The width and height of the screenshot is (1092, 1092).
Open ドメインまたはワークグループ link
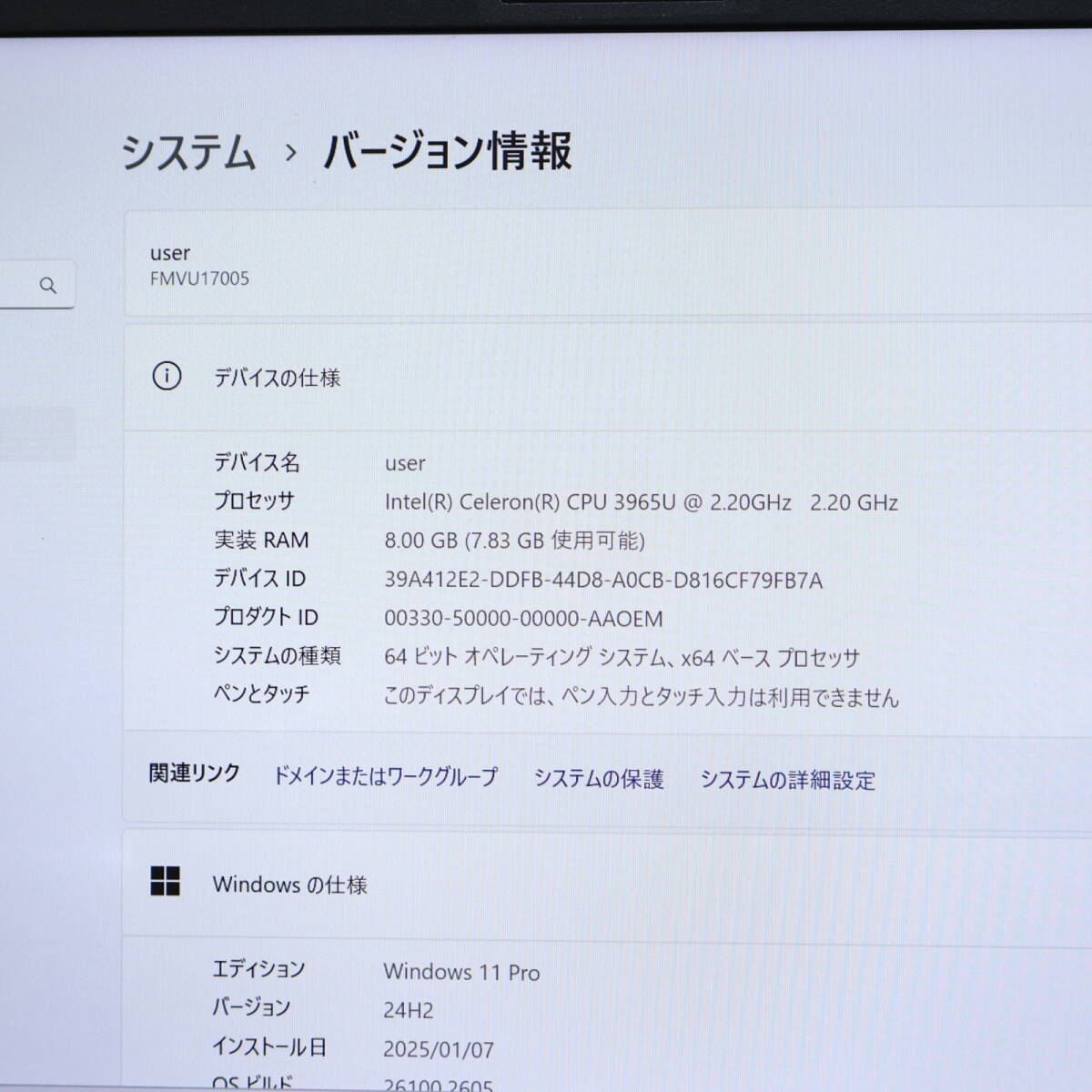[386, 776]
